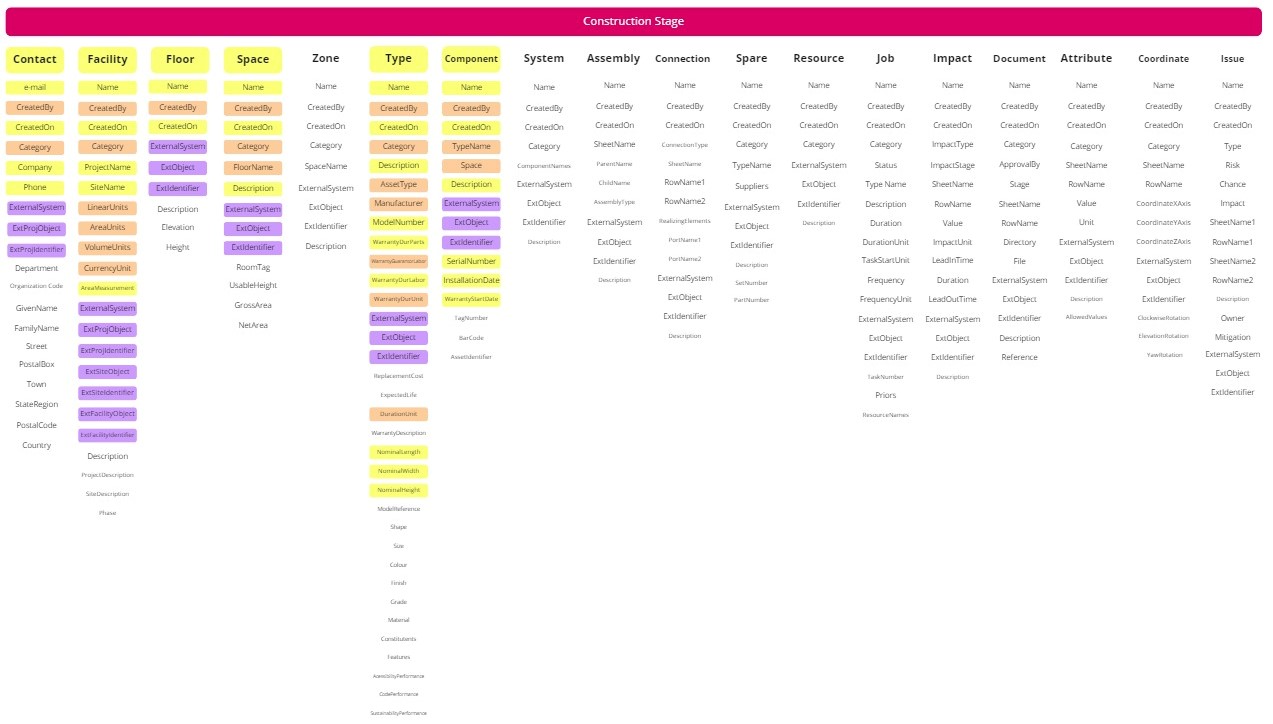Image resolution: width=1273 pixels, height=724 pixels.
Task: Select the Suppliers field under Spare
Action: pyautogui.click(x=751, y=186)
